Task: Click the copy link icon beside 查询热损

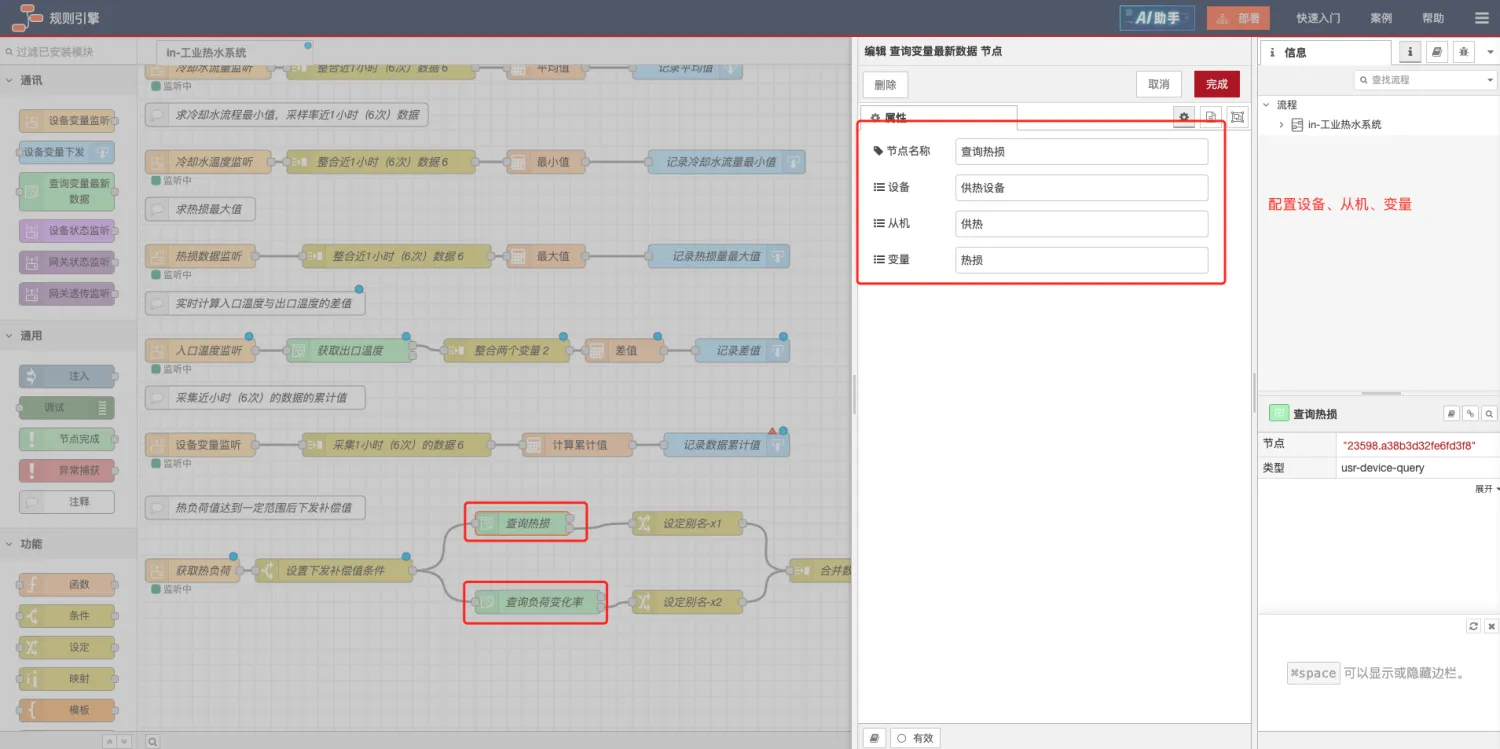Action: (x=1470, y=413)
